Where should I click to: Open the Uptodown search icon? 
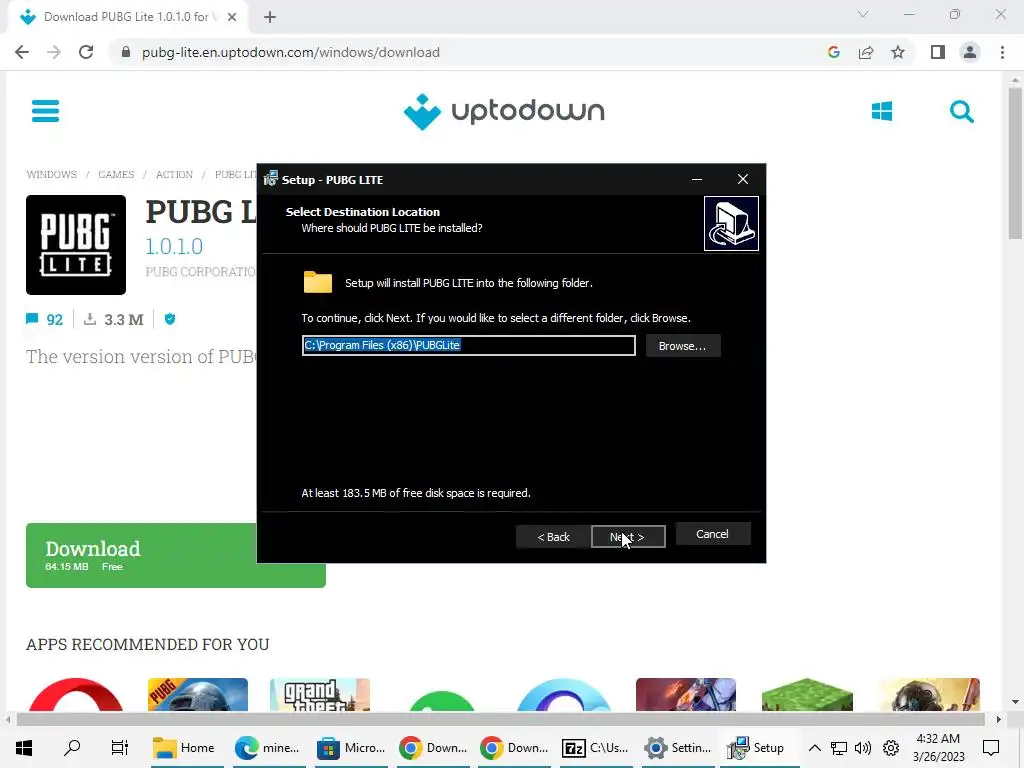(961, 112)
